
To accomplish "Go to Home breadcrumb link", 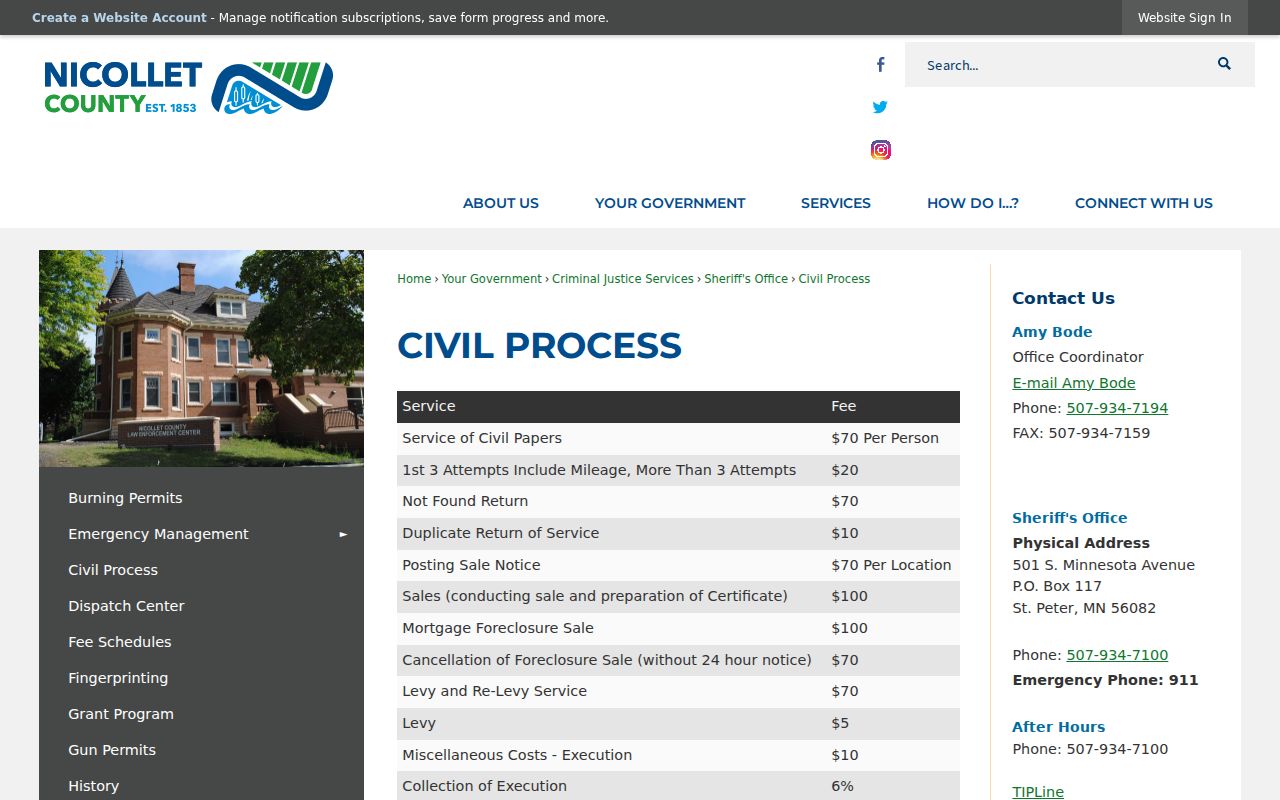I will point(414,279).
